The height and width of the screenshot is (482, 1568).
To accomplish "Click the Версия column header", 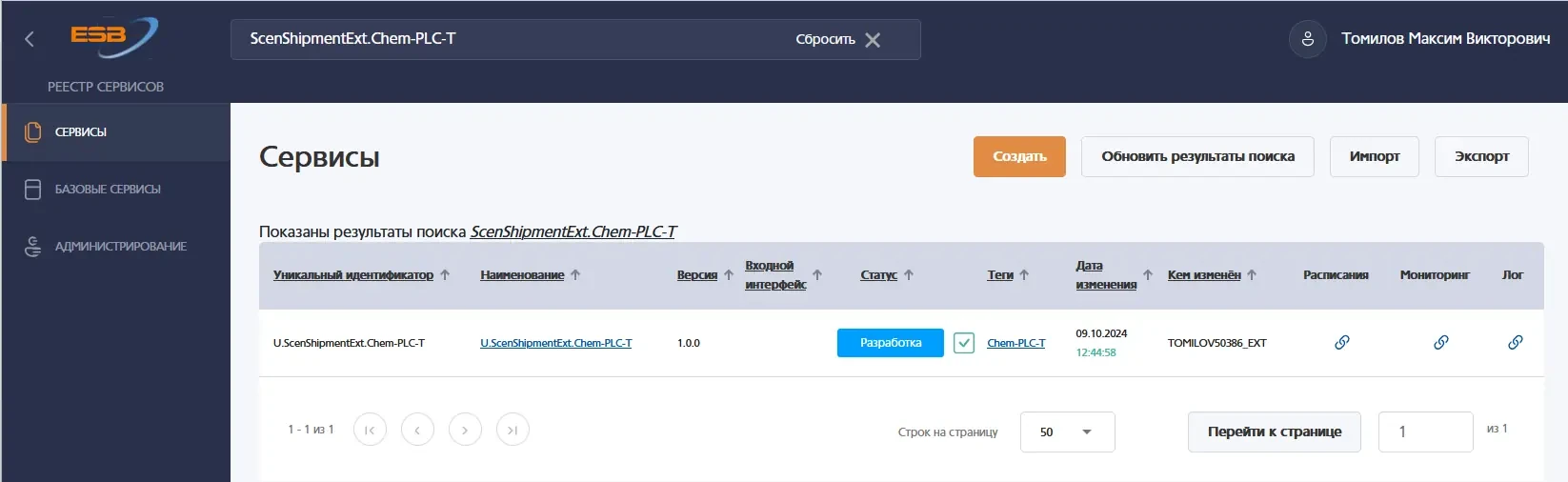I will click(x=697, y=274).
